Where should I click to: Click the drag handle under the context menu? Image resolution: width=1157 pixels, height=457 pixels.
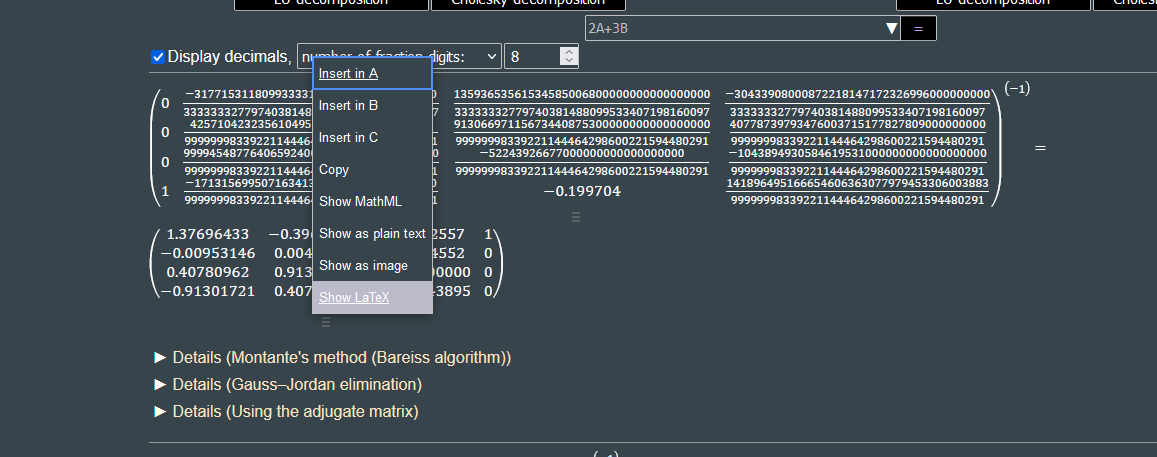[325, 322]
